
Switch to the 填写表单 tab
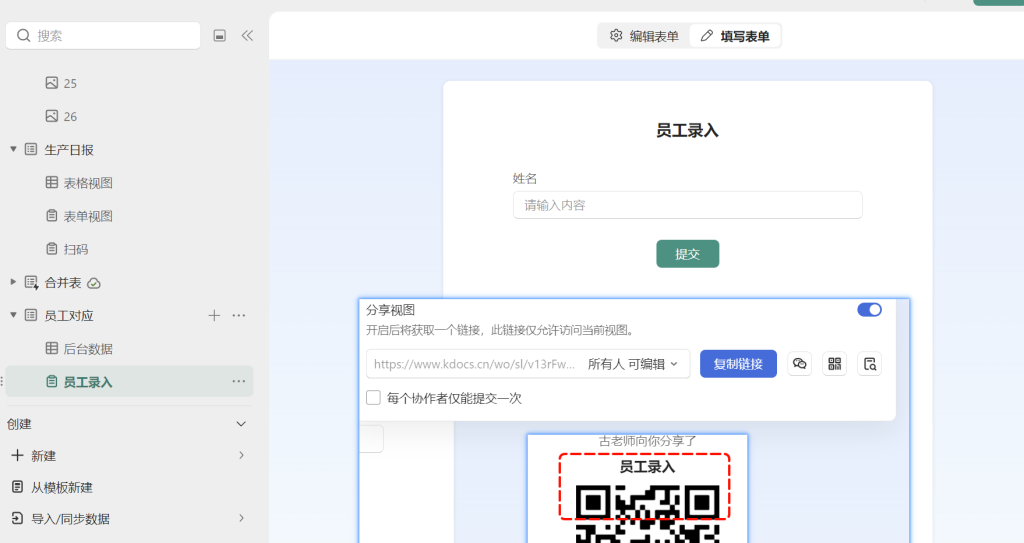[735, 36]
